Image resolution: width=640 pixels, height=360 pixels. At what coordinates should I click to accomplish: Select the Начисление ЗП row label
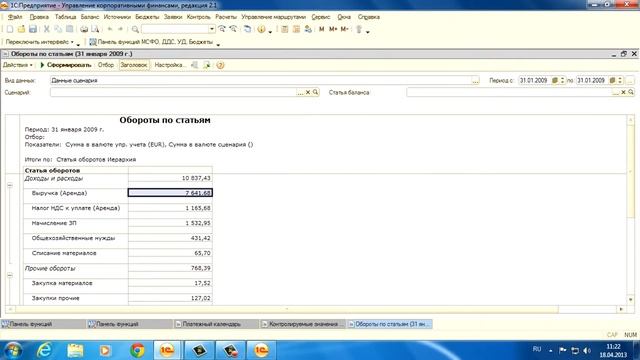coord(54,223)
